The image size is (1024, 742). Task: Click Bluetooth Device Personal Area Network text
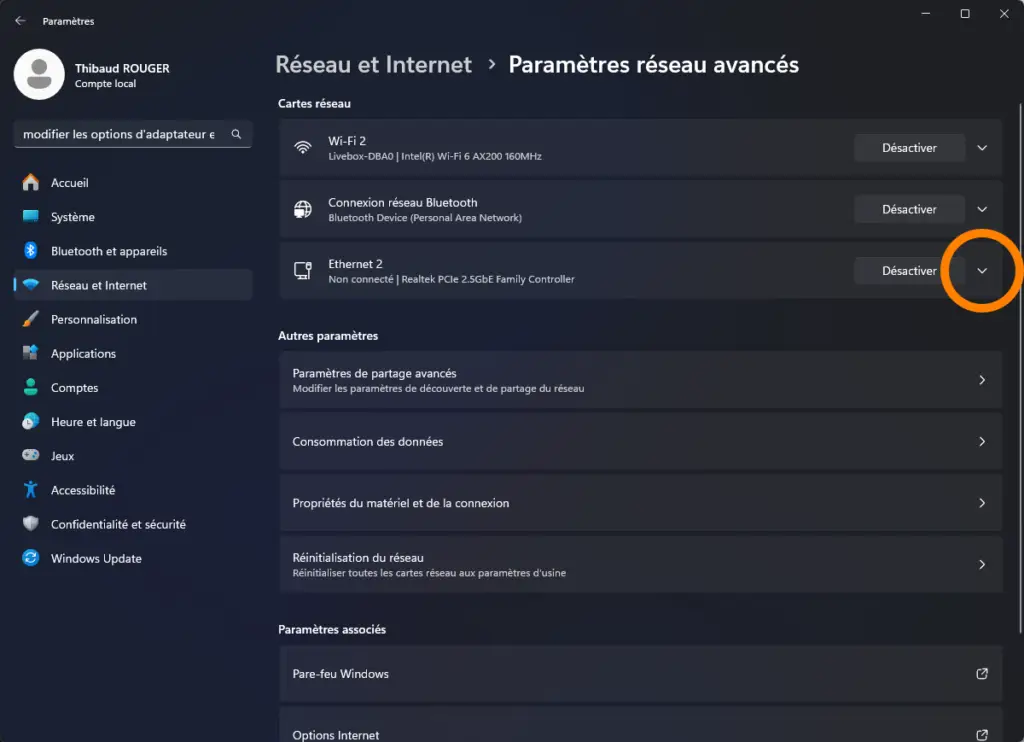tap(425, 218)
